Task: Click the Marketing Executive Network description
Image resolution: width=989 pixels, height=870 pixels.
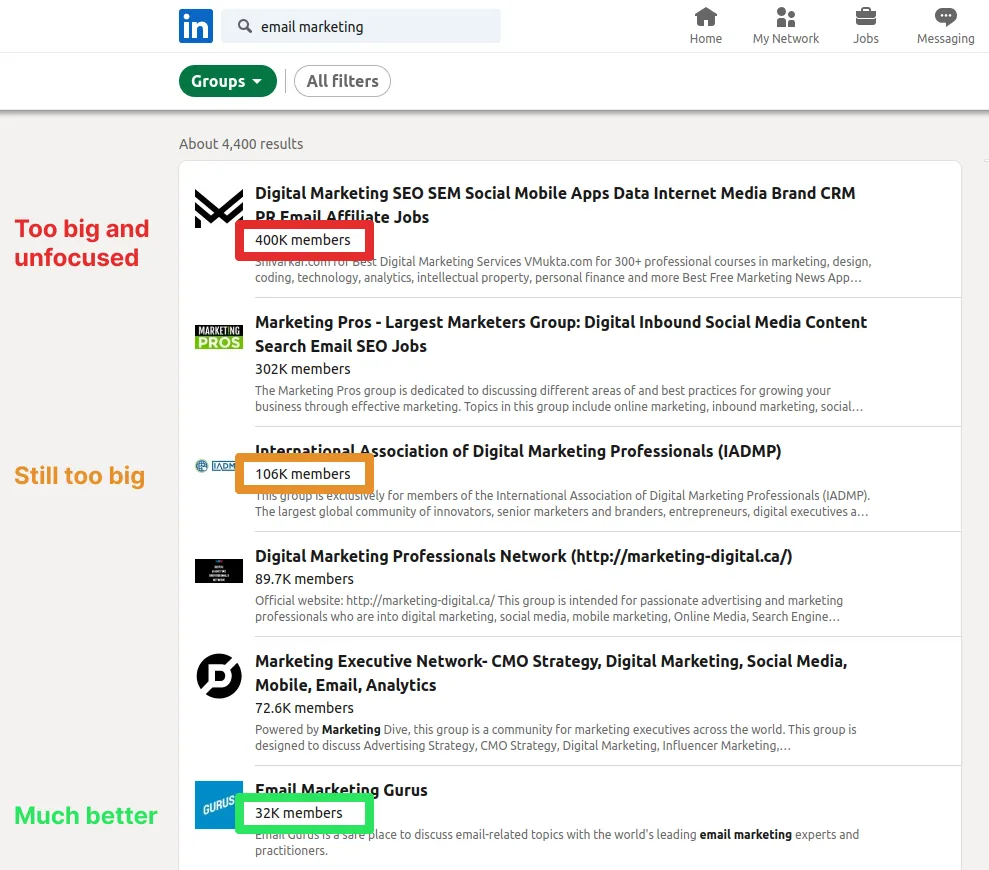Action: pyautogui.click(x=556, y=737)
